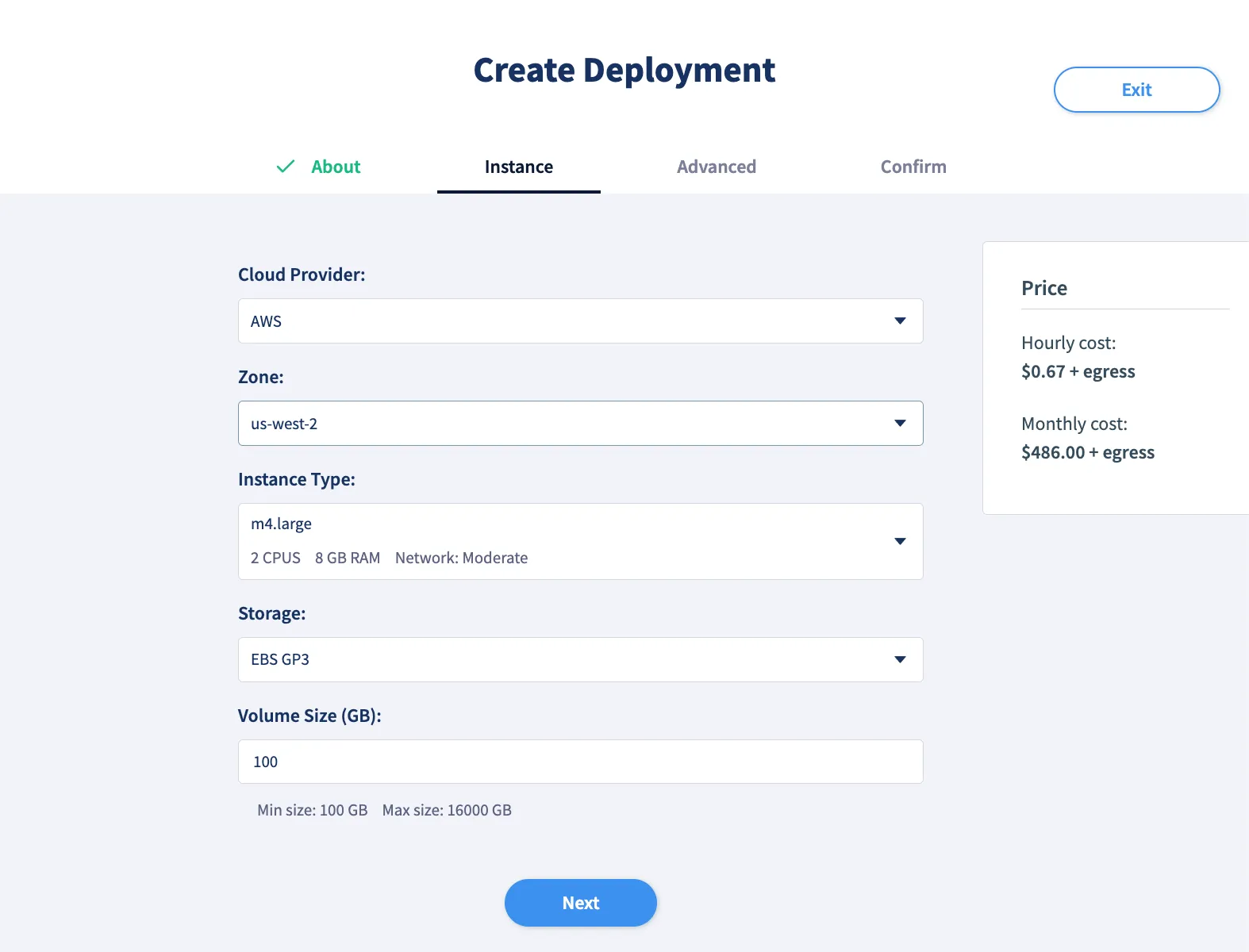Switch to the Advanced step

716,167
